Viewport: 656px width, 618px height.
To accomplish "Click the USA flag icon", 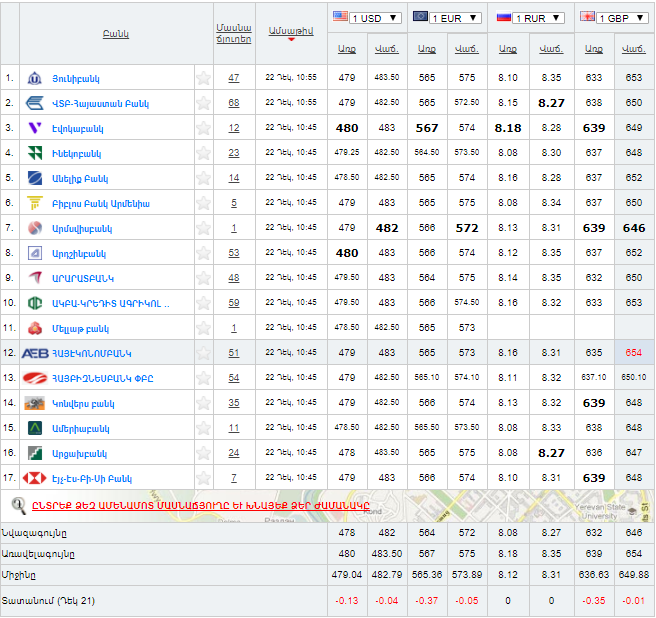I will pyautogui.click(x=340, y=16).
